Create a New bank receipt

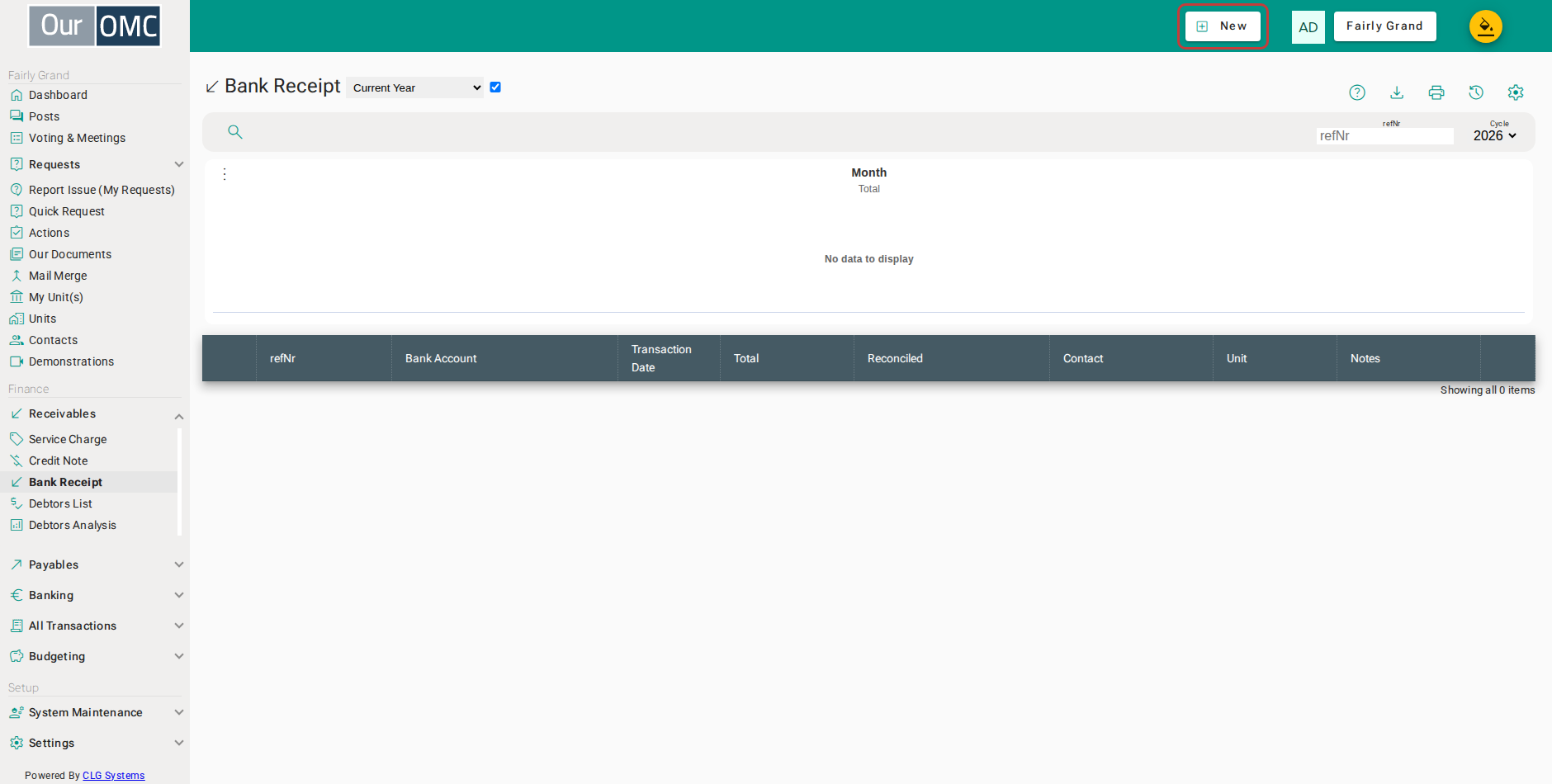coord(1223,26)
